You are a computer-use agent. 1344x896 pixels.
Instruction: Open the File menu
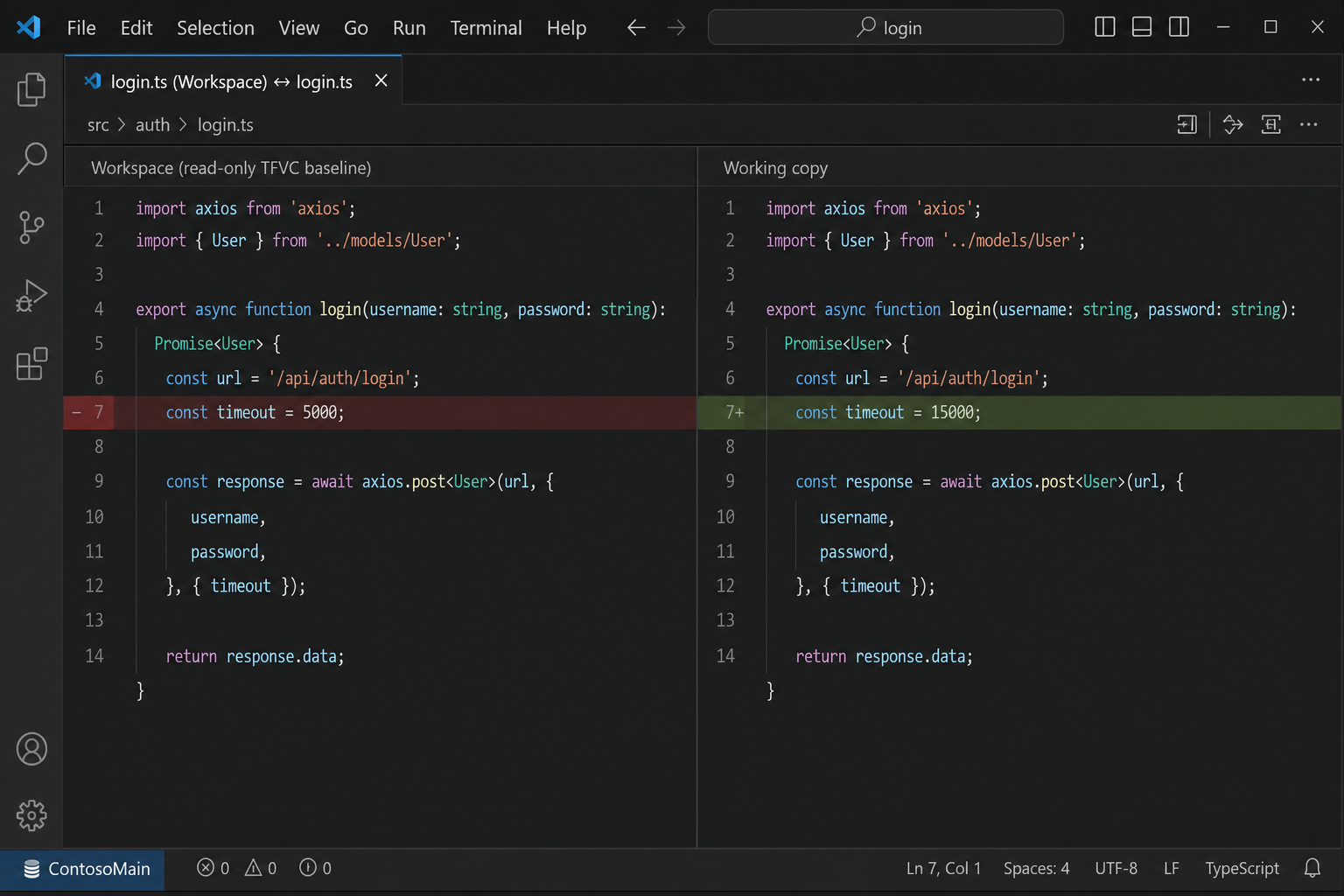click(x=81, y=28)
